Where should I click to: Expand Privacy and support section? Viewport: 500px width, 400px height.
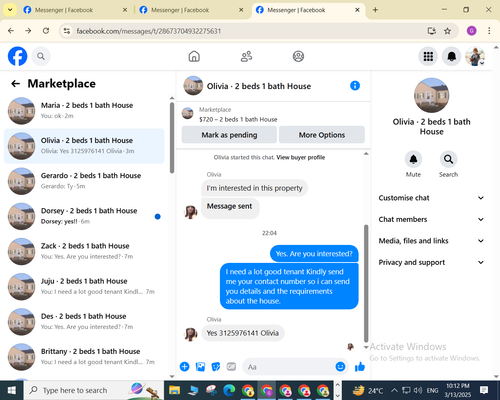431,262
